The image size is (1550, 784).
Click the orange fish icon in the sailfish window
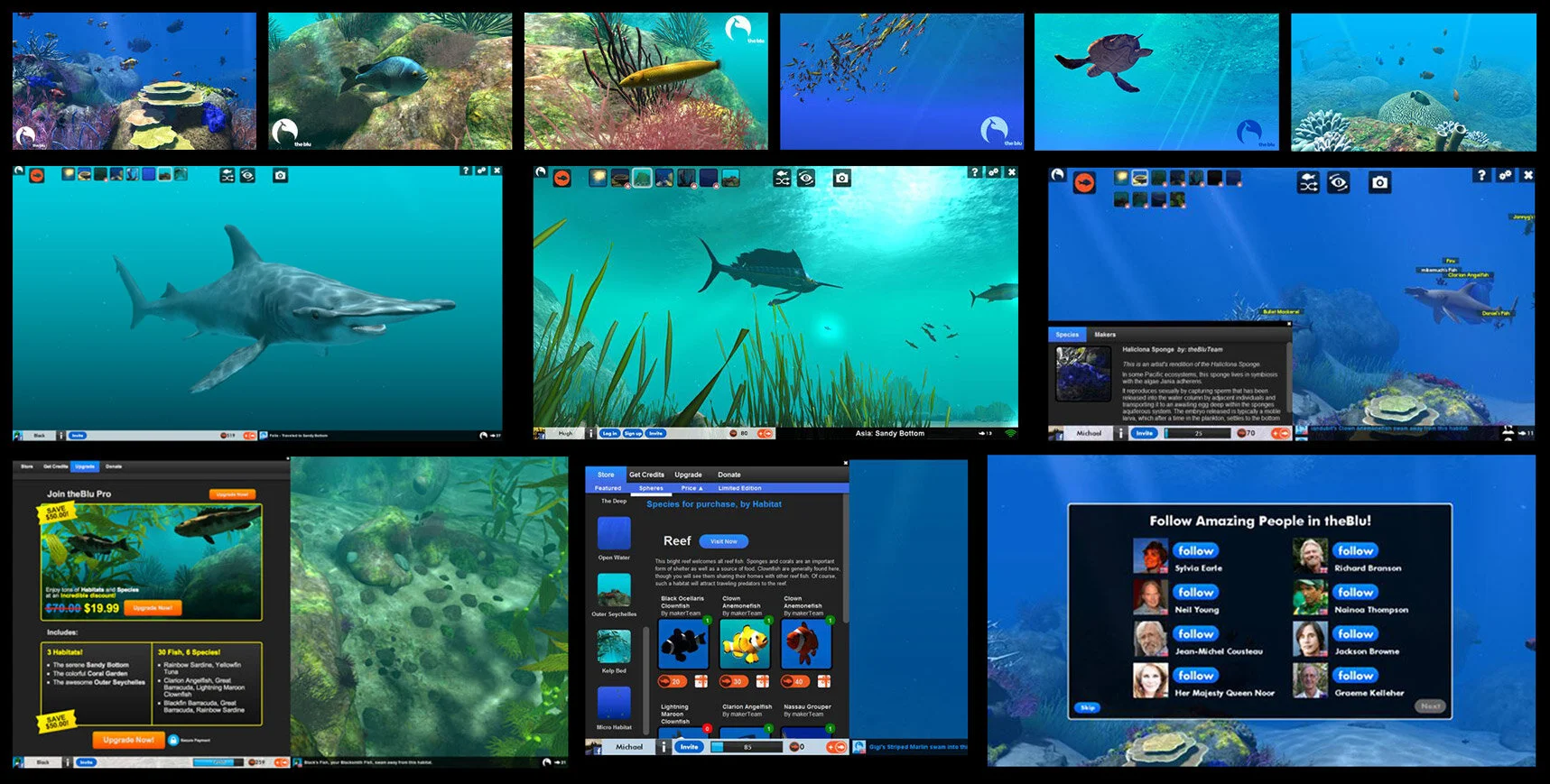[x=562, y=179]
